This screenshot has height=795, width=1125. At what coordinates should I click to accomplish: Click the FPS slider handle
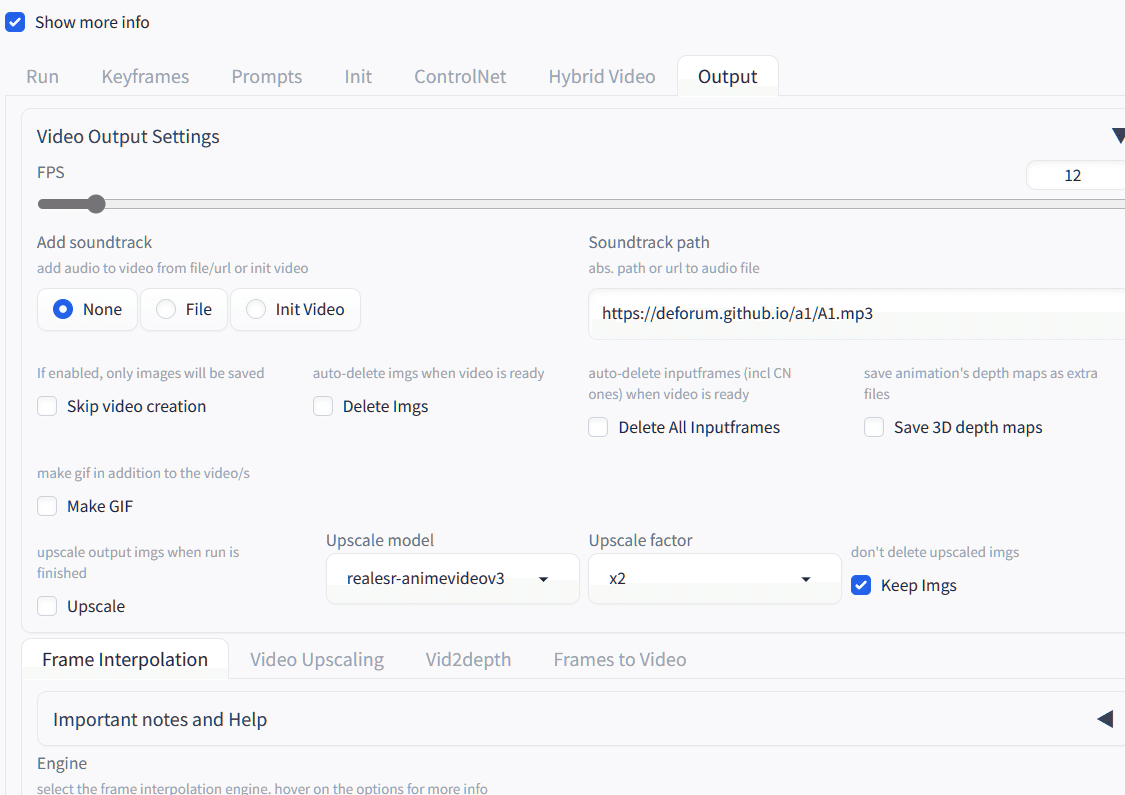[x=96, y=204]
